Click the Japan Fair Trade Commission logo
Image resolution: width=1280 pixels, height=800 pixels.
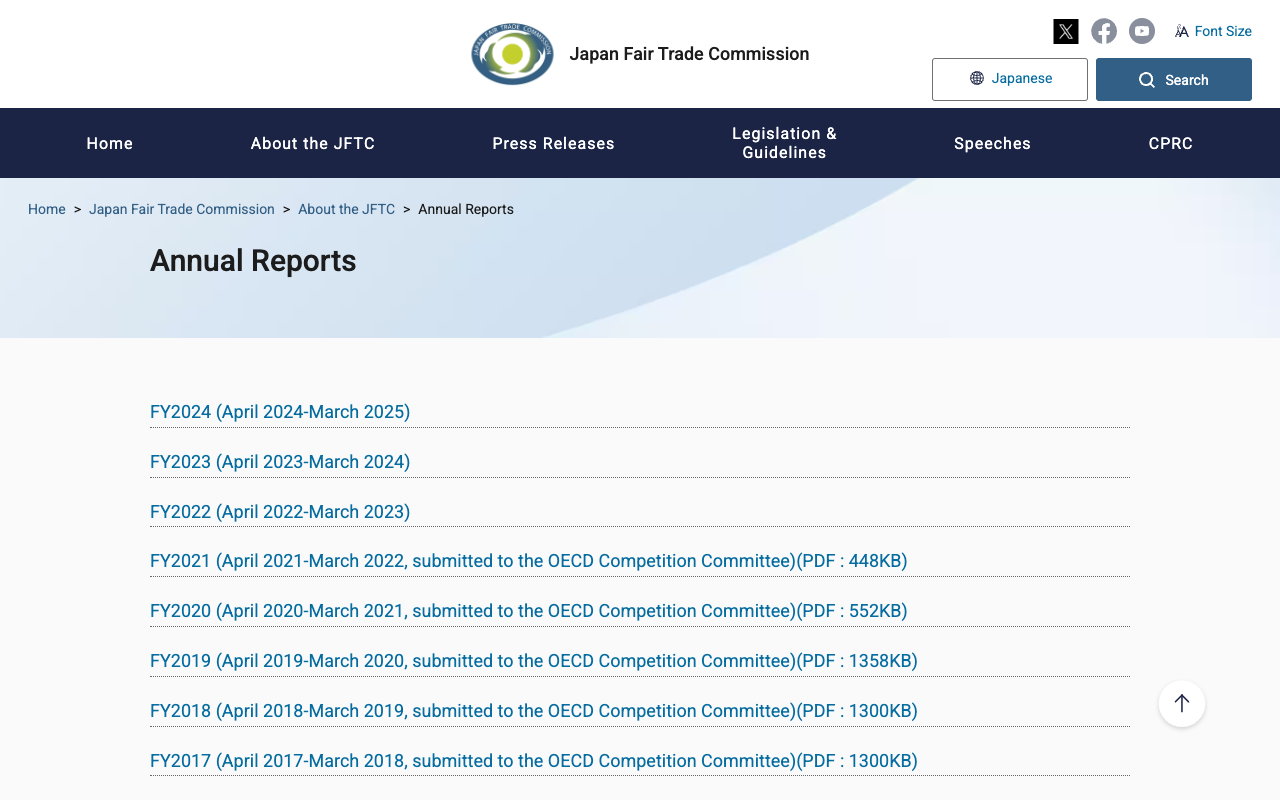click(x=512, y=54)
